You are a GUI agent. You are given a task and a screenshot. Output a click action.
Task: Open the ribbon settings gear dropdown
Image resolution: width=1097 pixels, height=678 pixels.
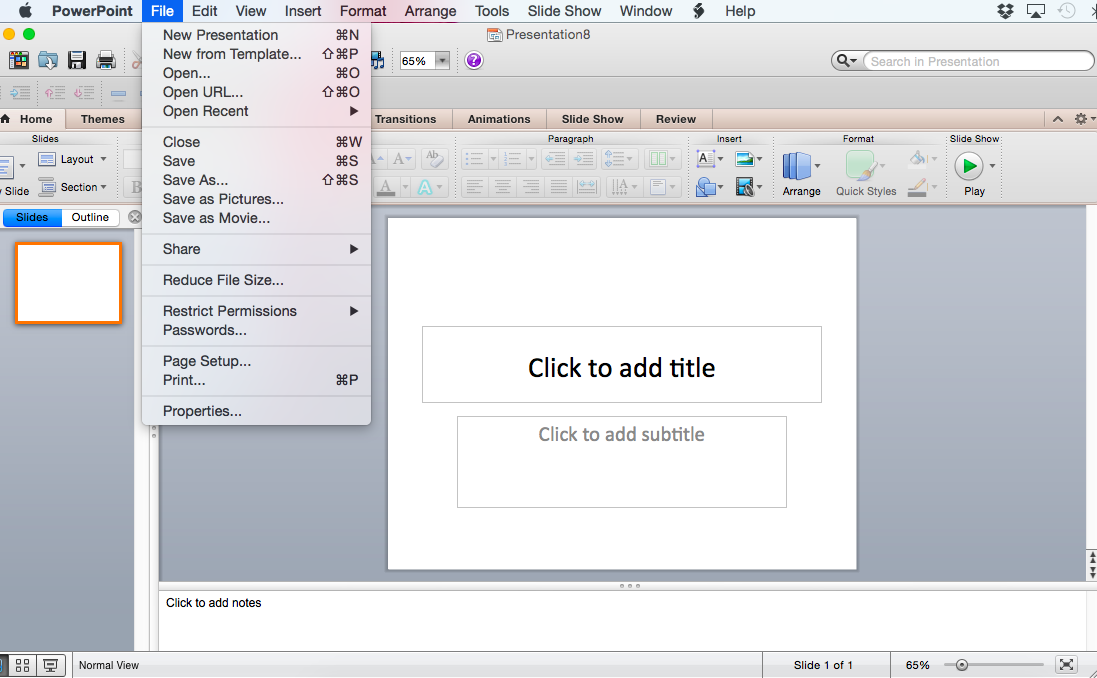(1084, 119)
